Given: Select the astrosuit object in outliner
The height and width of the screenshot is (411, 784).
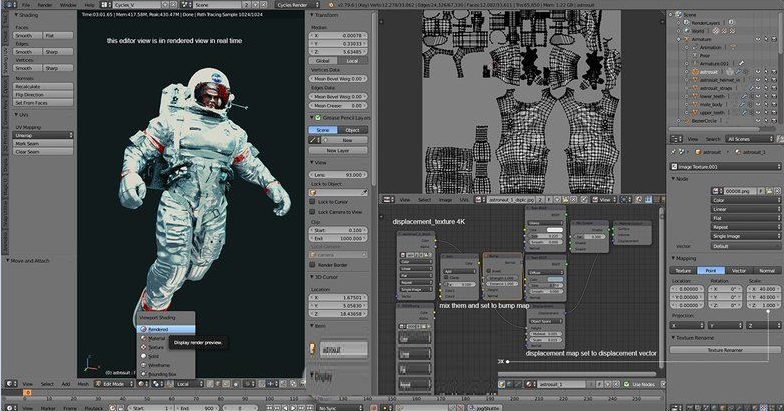Looking at the screenshot, I should pyautogui.click(x=709, y=72).
